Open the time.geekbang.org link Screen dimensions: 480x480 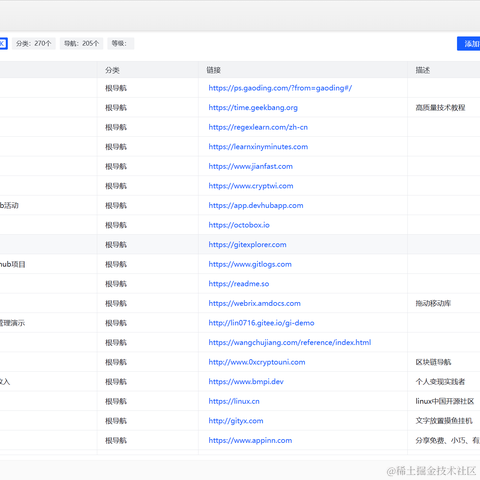(253, 108)
